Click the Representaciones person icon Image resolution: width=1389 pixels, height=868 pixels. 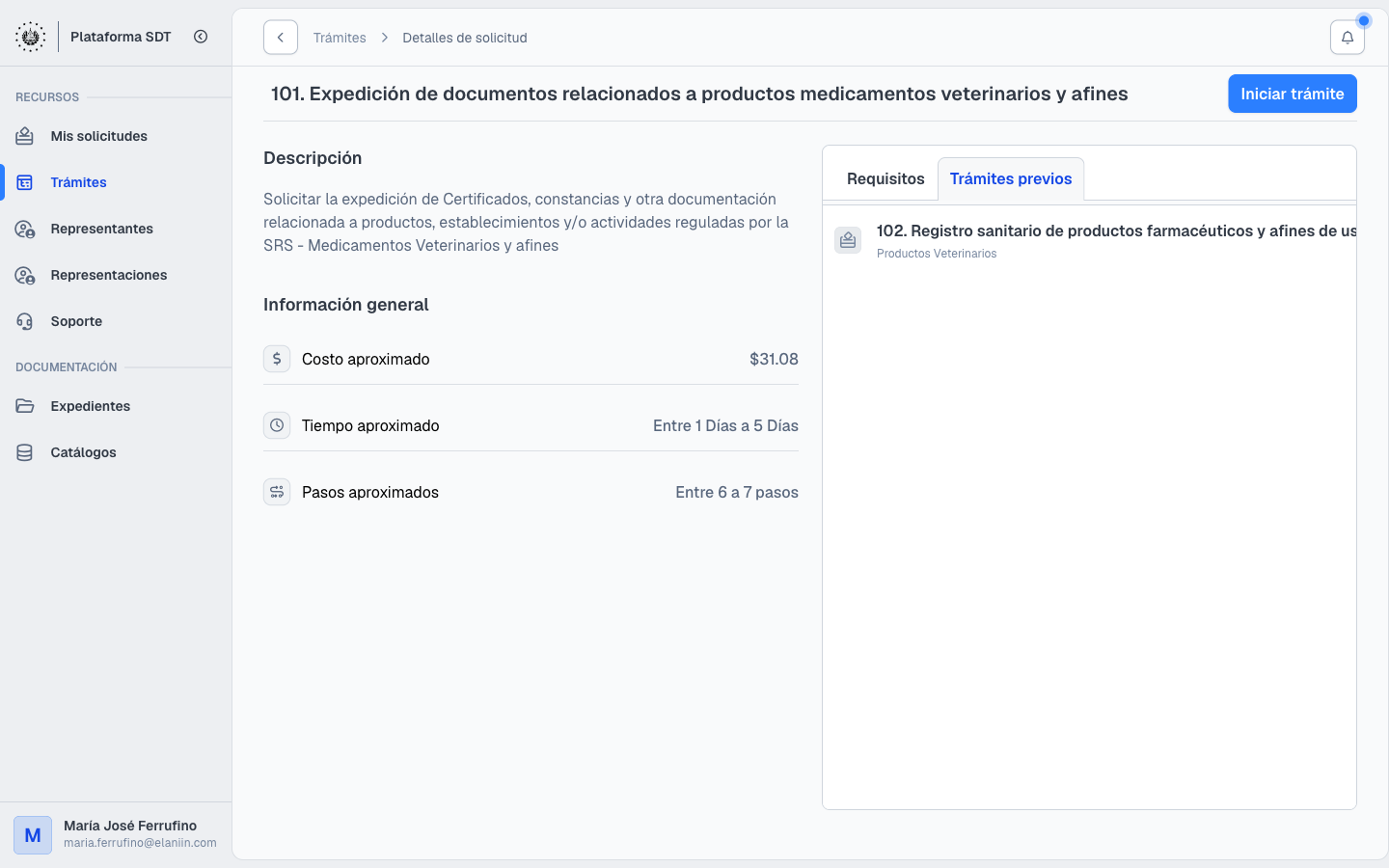point(25,275)
